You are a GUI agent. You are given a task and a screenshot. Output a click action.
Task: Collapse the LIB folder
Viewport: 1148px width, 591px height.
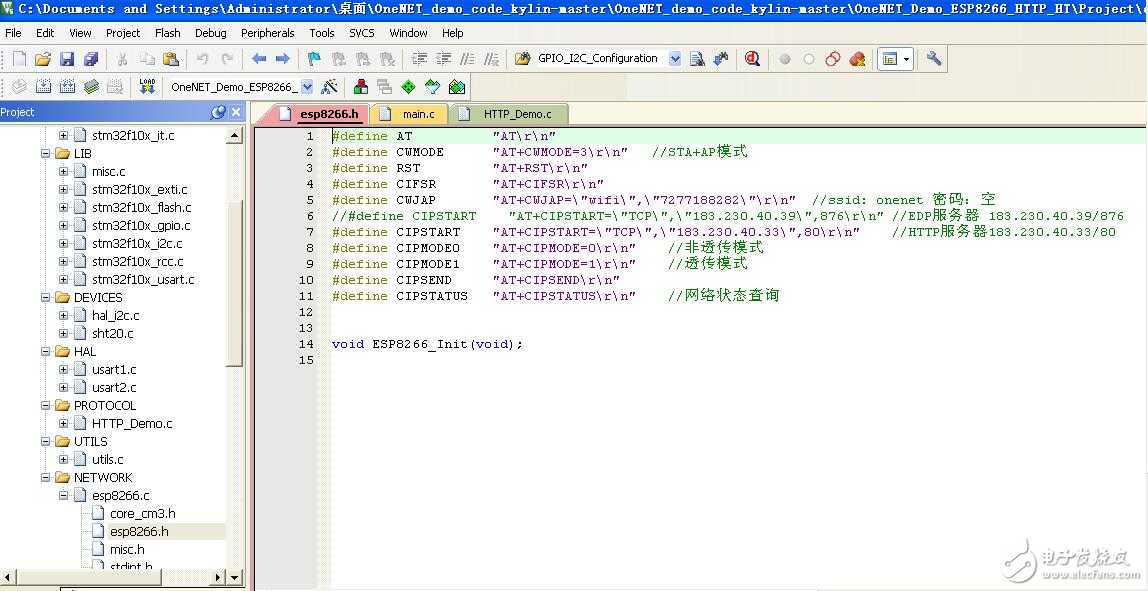tap(46, 154)
